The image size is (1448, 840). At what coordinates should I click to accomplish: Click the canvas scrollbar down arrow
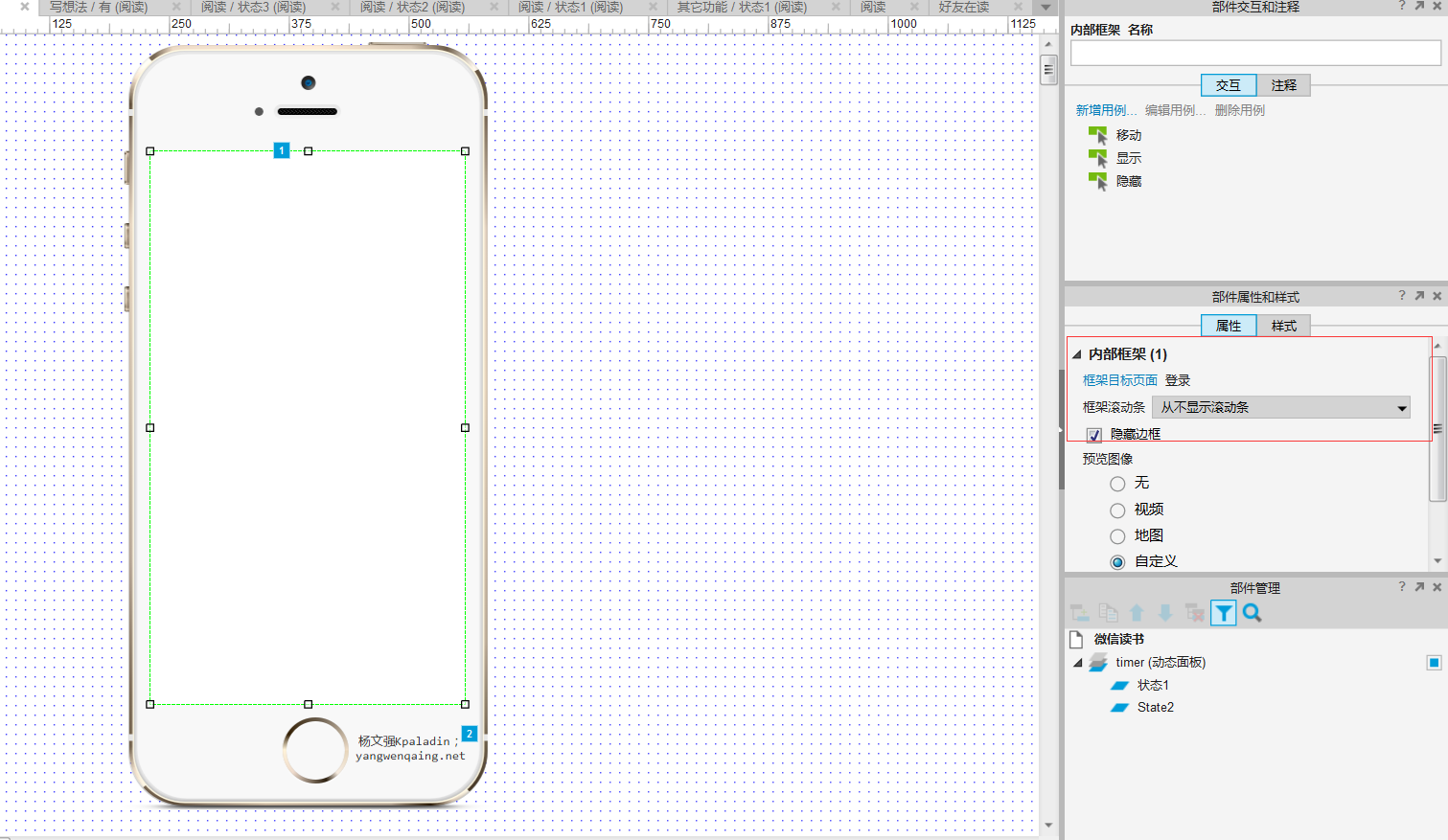tap(1048, 825)
